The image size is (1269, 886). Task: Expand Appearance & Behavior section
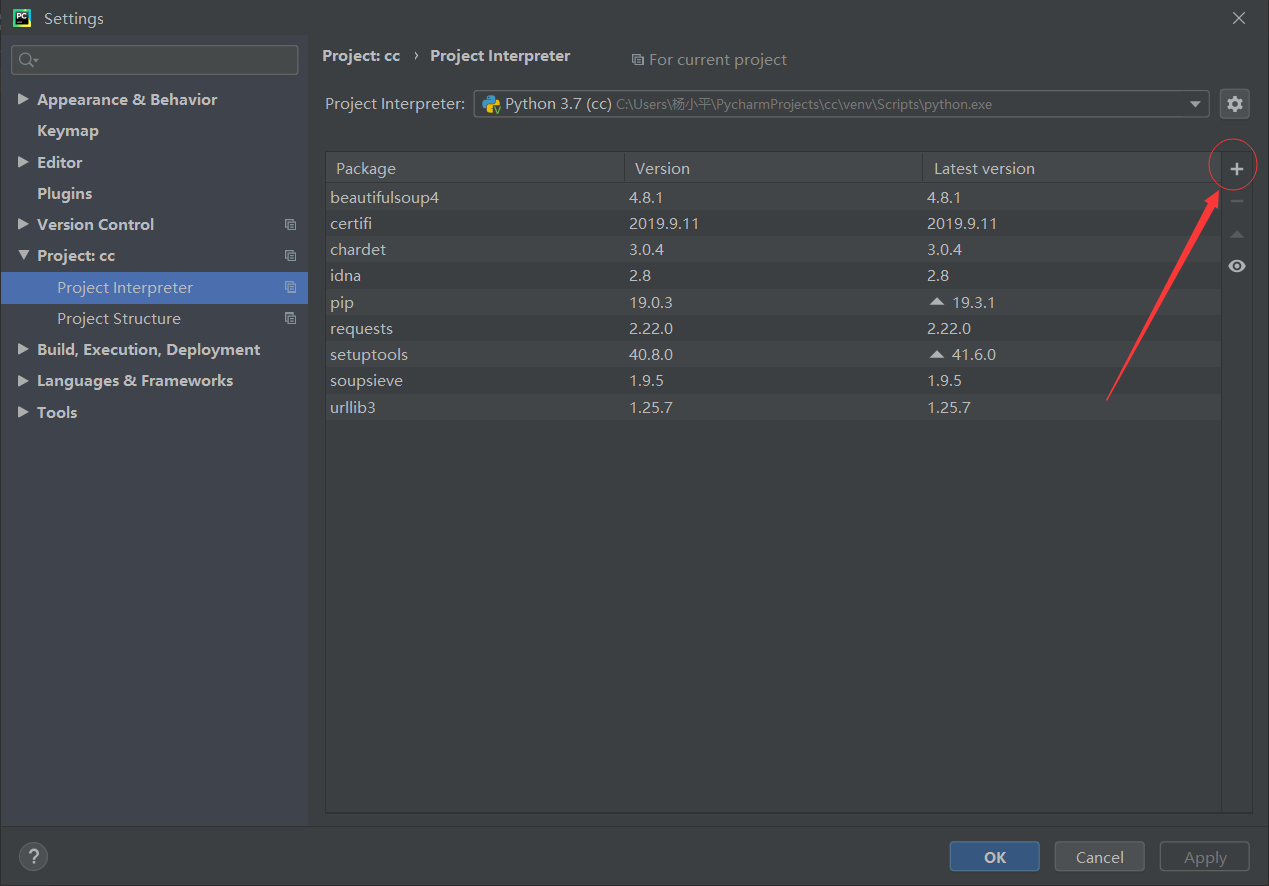[23, 99]
